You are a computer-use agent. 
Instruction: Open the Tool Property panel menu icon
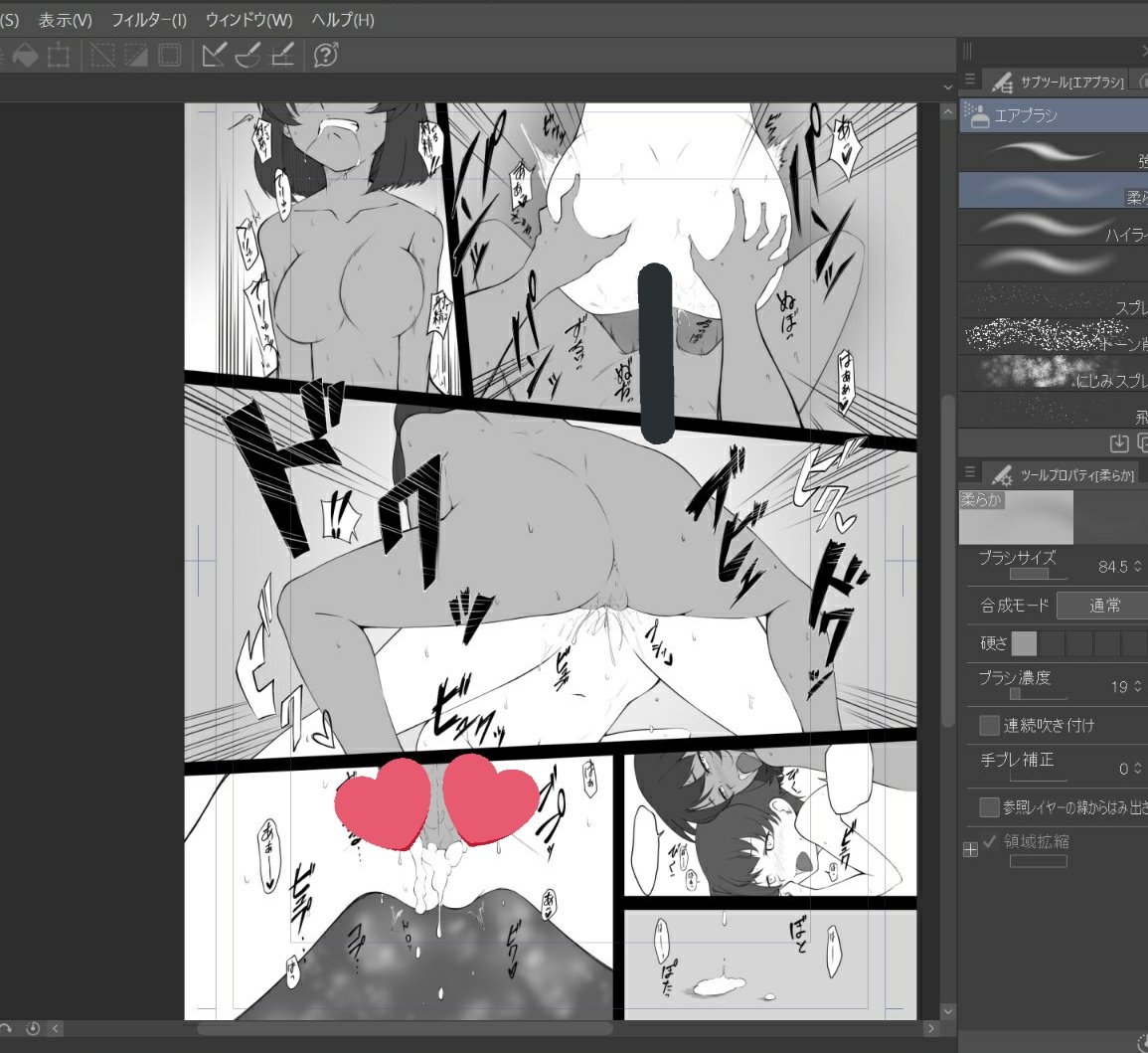pyautogui.click(x=969, y=472)
